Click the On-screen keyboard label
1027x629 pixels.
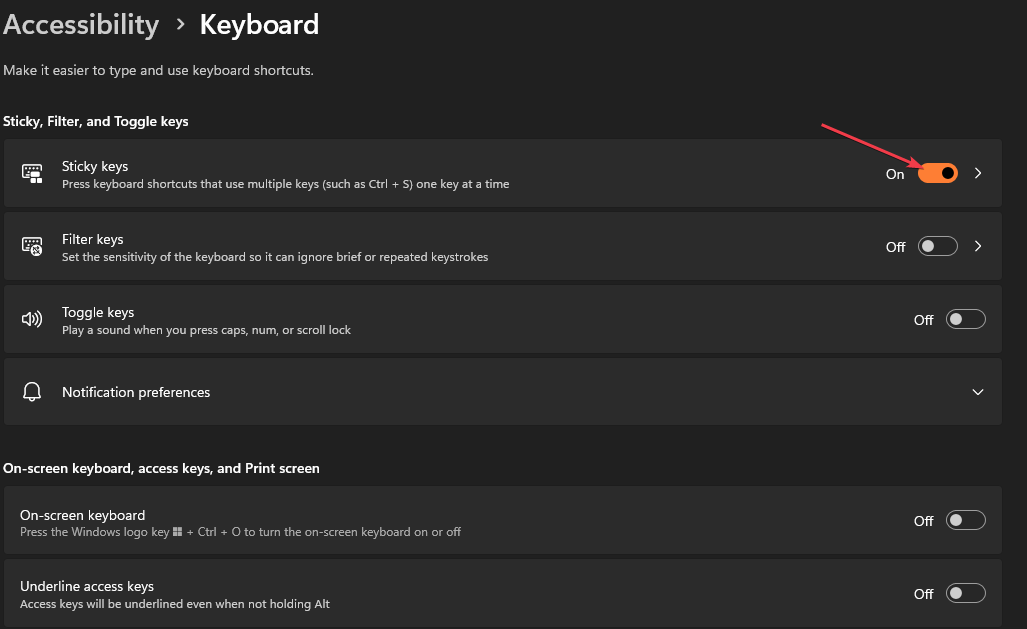coord(82,515)
